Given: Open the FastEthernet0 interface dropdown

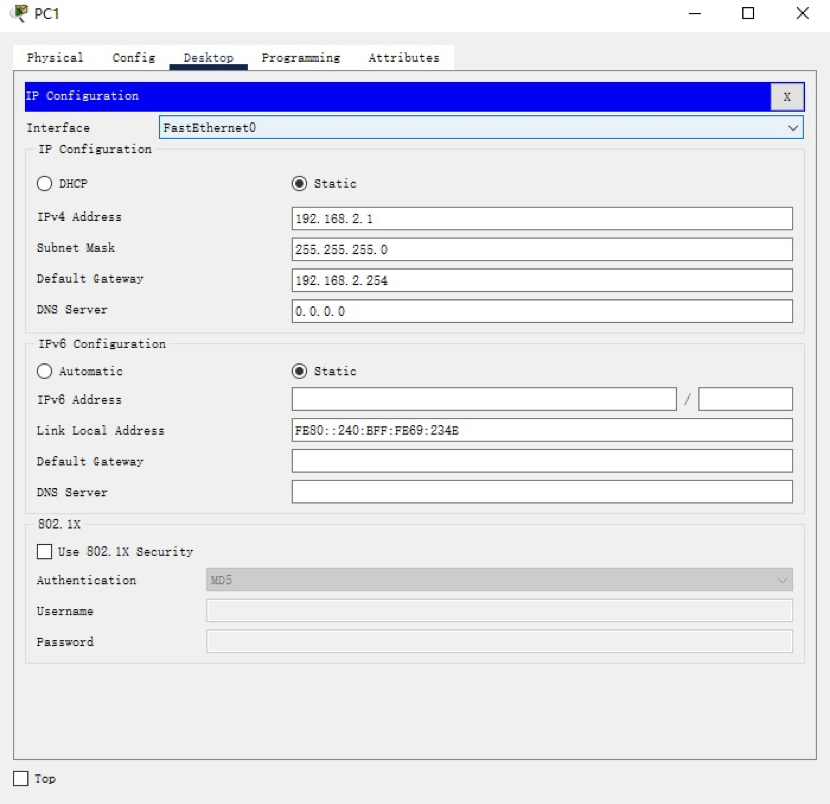Looking at the screenshot, I should (481, 128).
